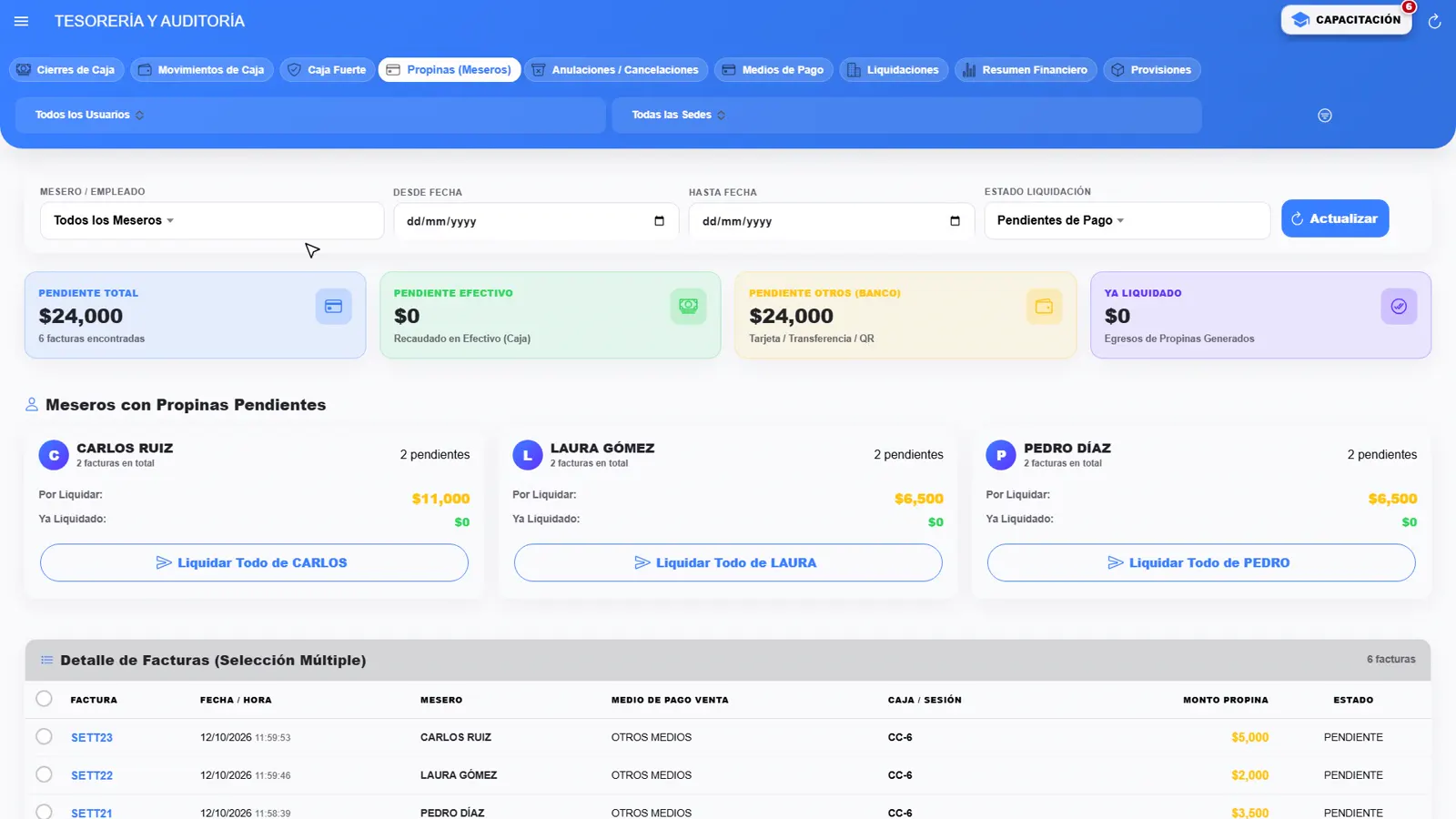Click the wallet icon in Pendiente Otros
1456x819 pixels.
click(x=1044, y=307)
